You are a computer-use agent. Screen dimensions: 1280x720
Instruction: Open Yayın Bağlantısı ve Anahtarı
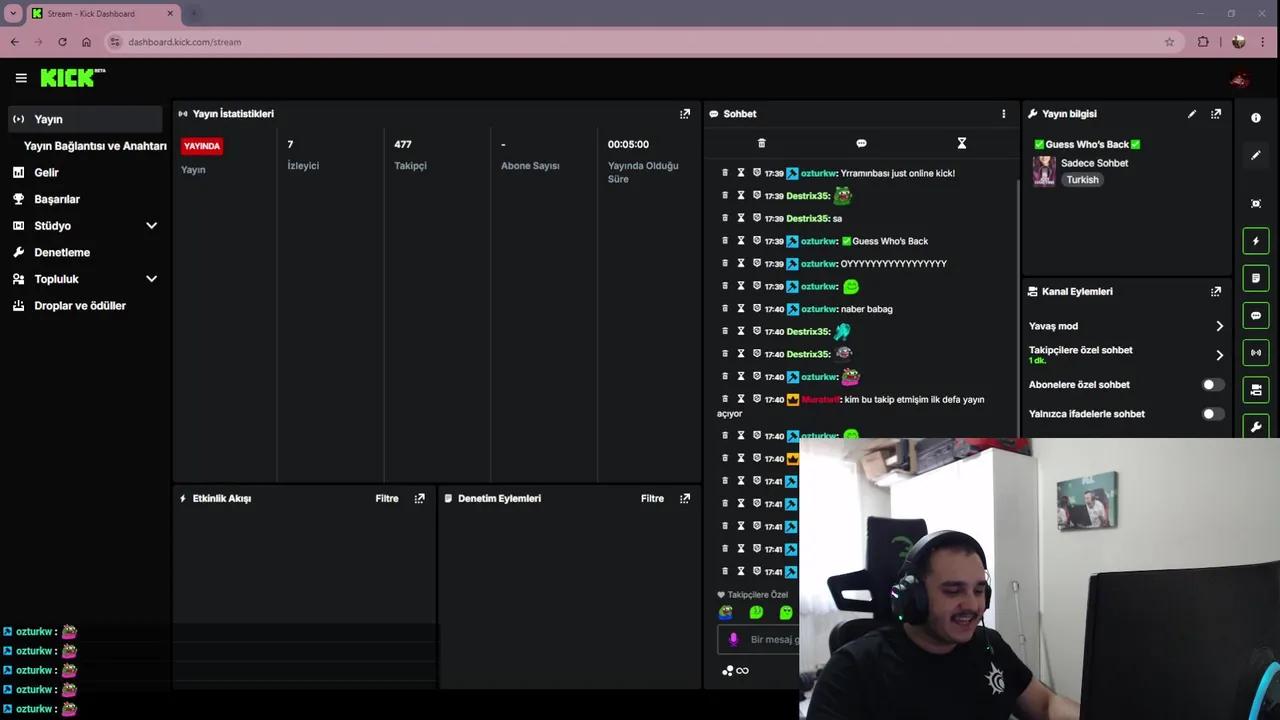pyautogui.click(x=94, y=145)
